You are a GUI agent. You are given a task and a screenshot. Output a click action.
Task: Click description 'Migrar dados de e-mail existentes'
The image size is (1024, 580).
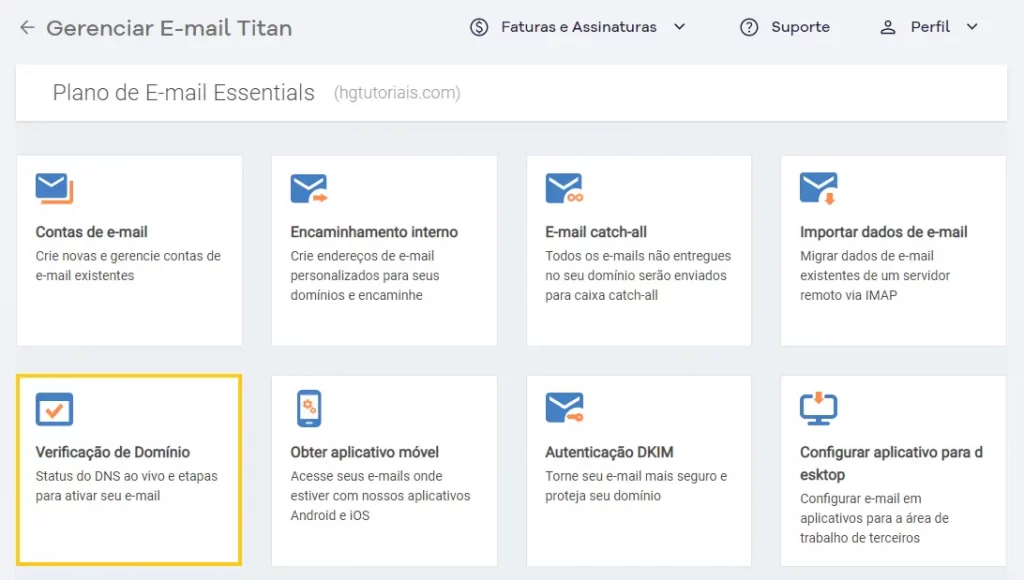(x=875, y=276)
